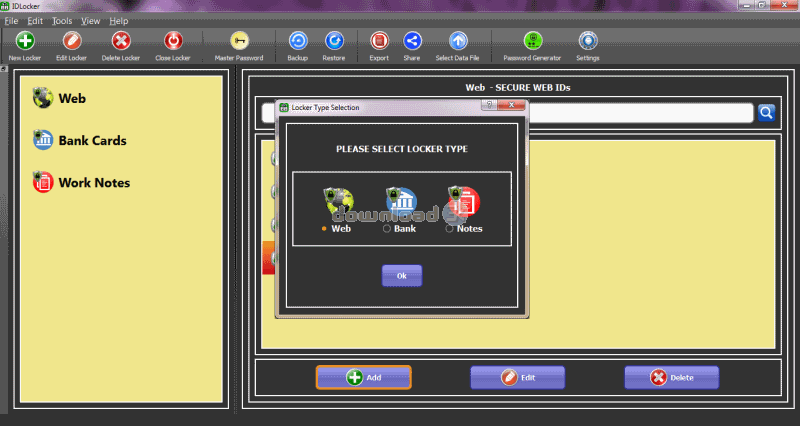Click the Edit Locker toolbar icon
800x426 pixels.
click(x=71, y=42)
